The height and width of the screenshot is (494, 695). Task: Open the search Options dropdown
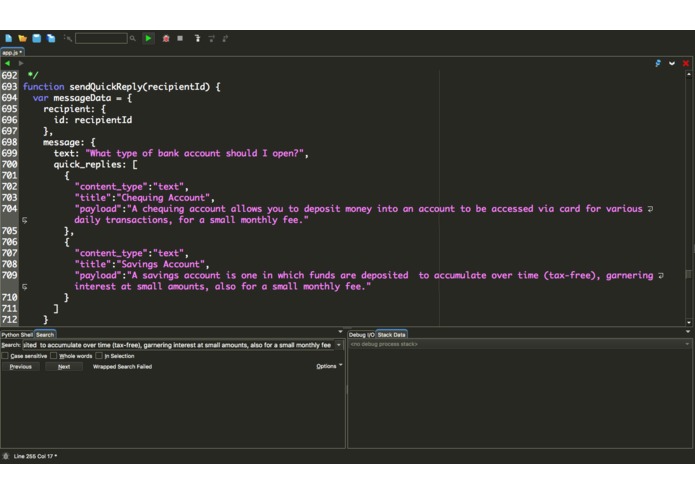[329, 366]
